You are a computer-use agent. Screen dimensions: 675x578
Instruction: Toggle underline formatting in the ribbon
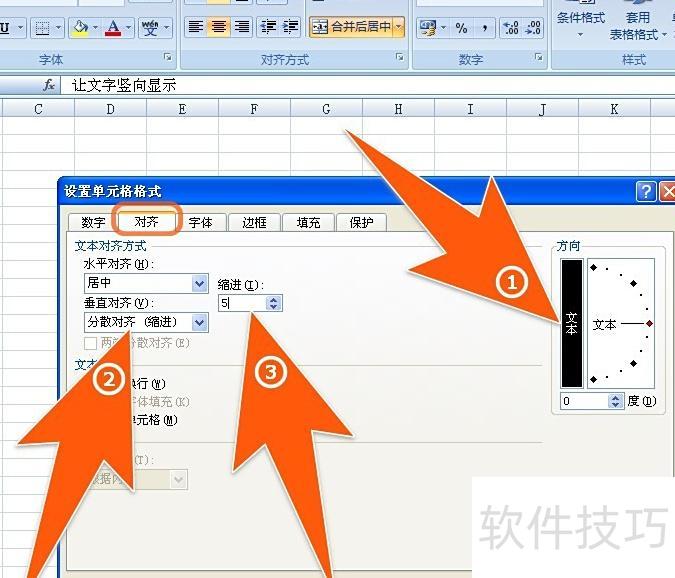[5, 28]
